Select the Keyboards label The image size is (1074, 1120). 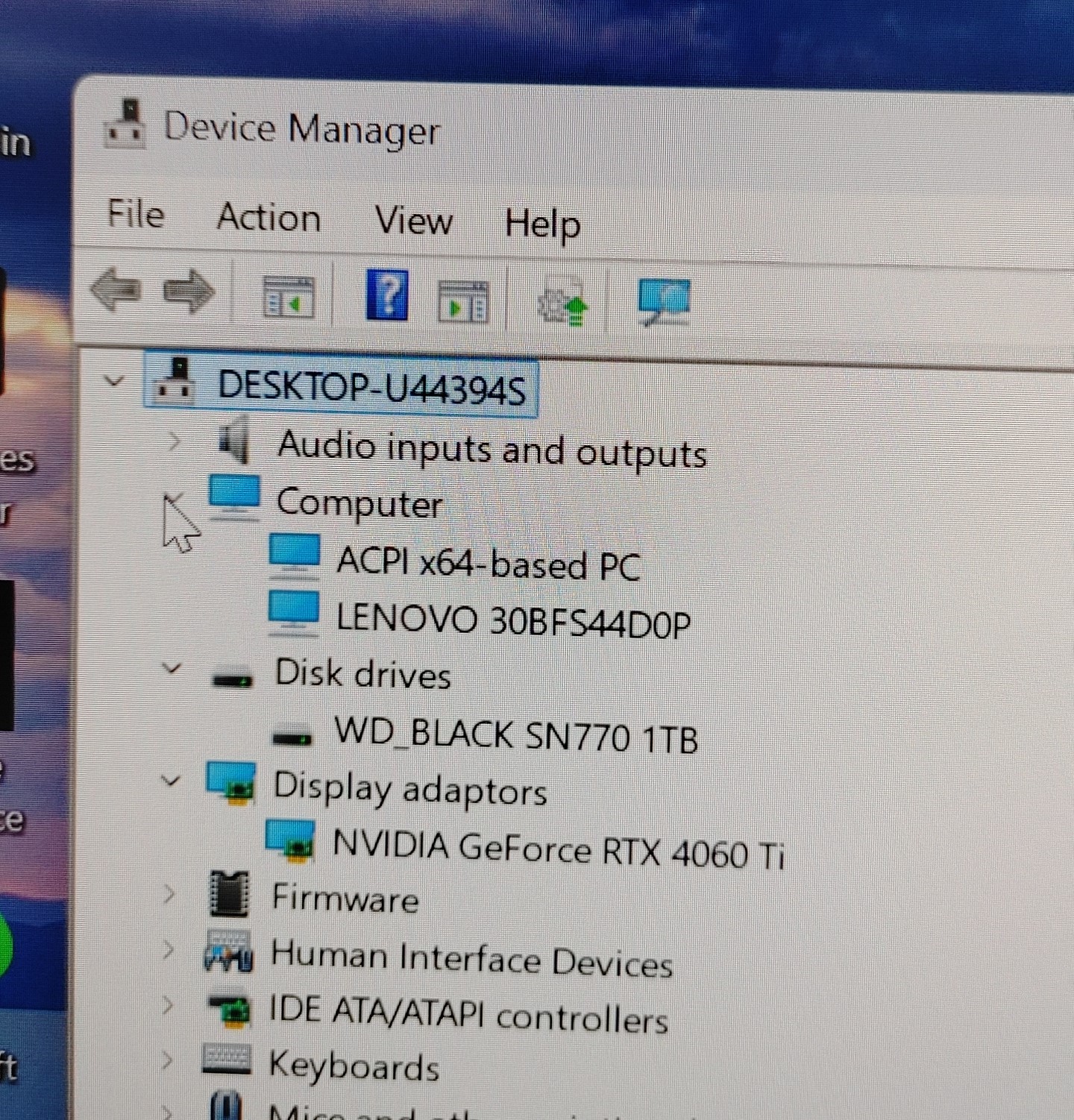point(354,1066)
